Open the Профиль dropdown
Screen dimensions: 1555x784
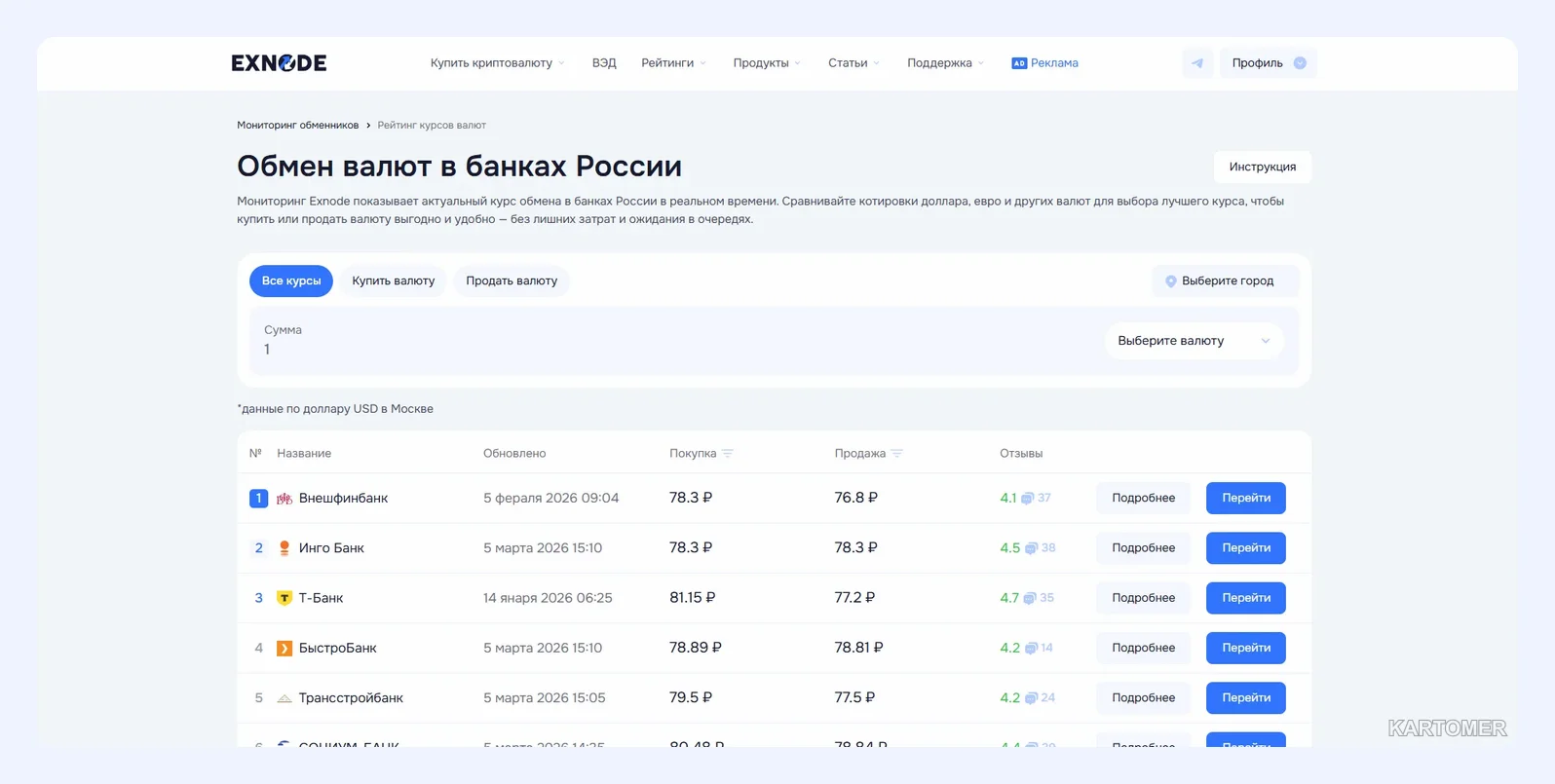[x=1269, y=63]
